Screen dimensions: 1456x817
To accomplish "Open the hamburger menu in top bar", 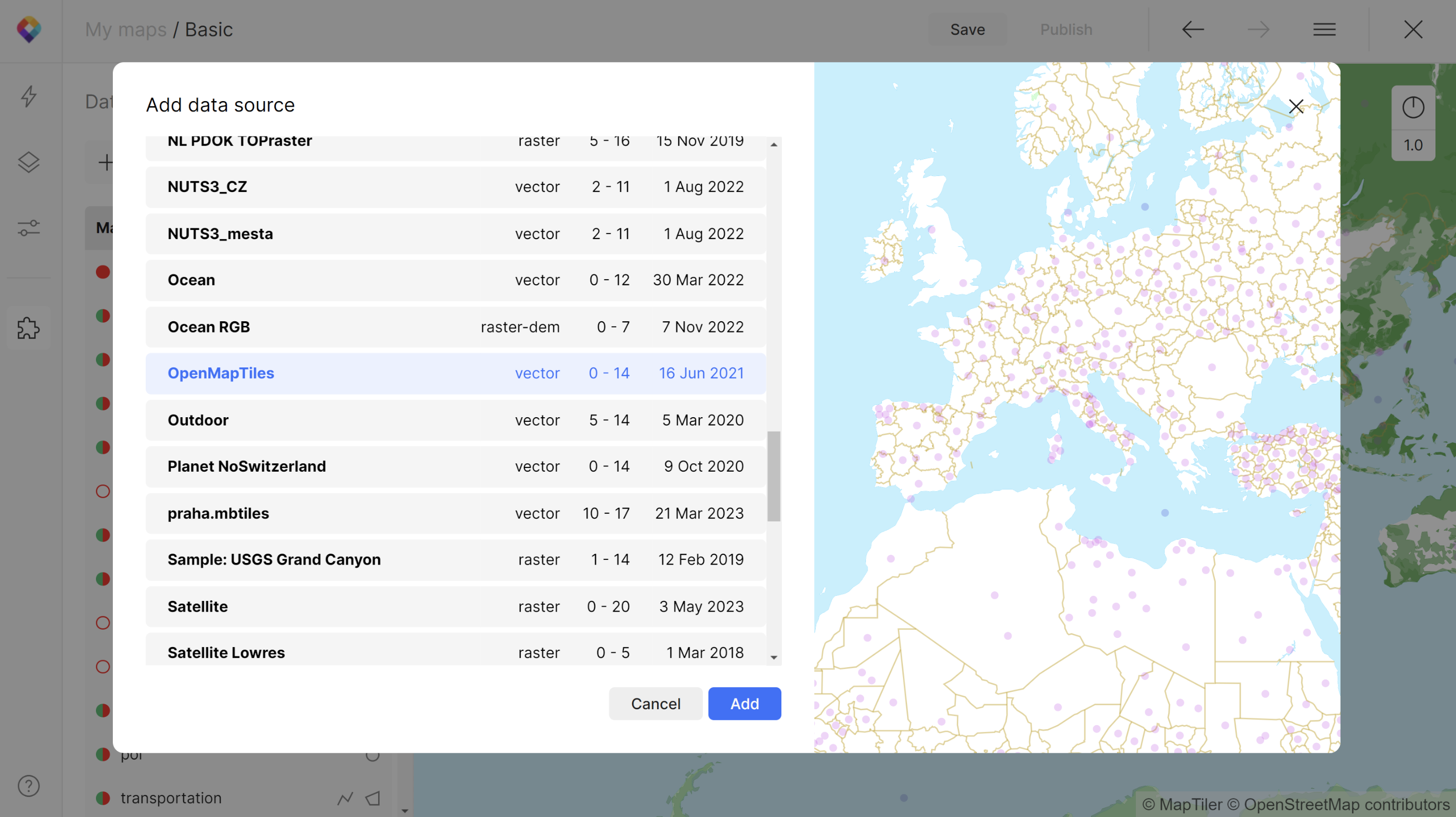I will coord(1324,29).
